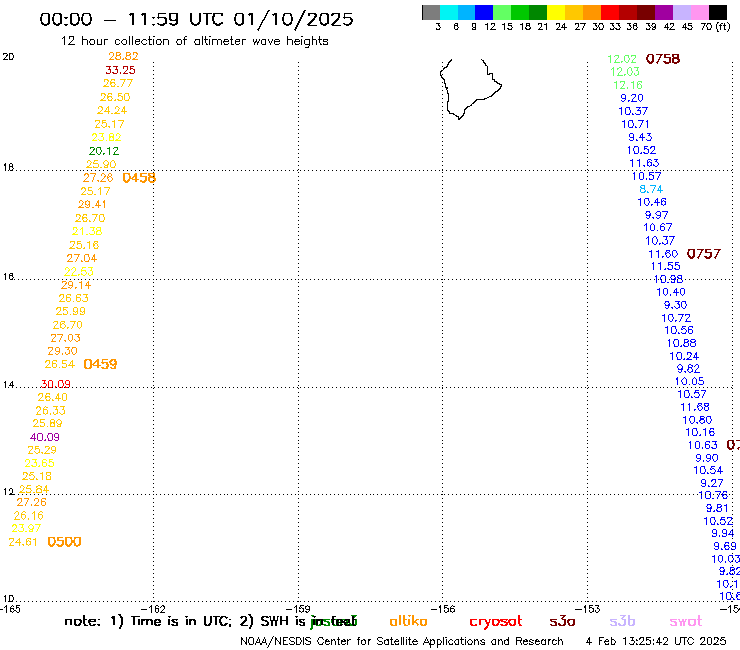
Task: Select the 9.30 wave height reading
Action: tap(675, 305)
